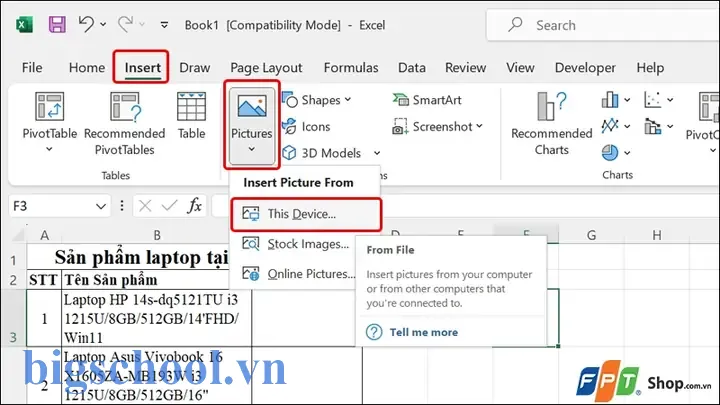Expand the Name Box dropdown arrow
The width and height of the screenshot is (720, 405).
pos(101,207)
